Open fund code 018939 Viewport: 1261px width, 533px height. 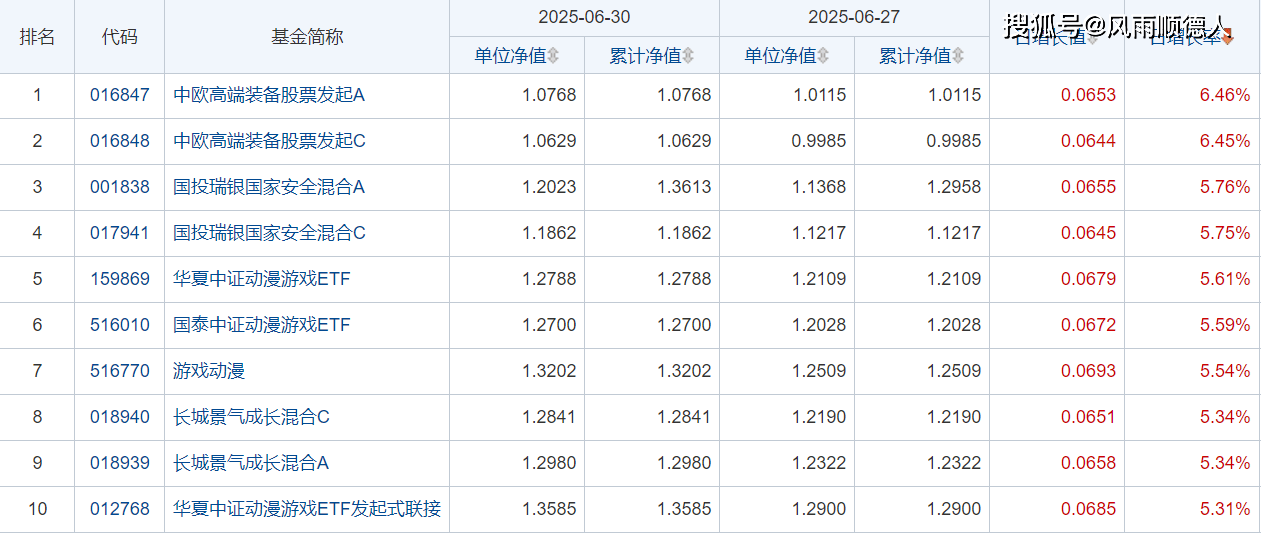point(119,463)
